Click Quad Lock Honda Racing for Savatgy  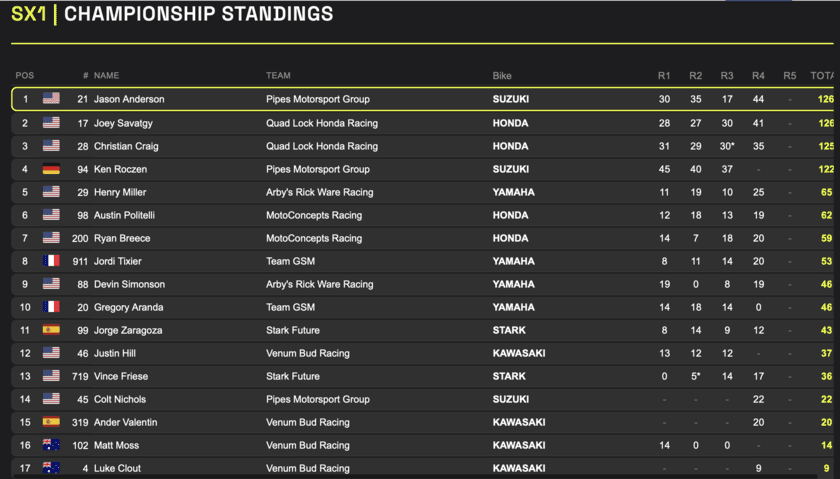click(x=321, y=123)
